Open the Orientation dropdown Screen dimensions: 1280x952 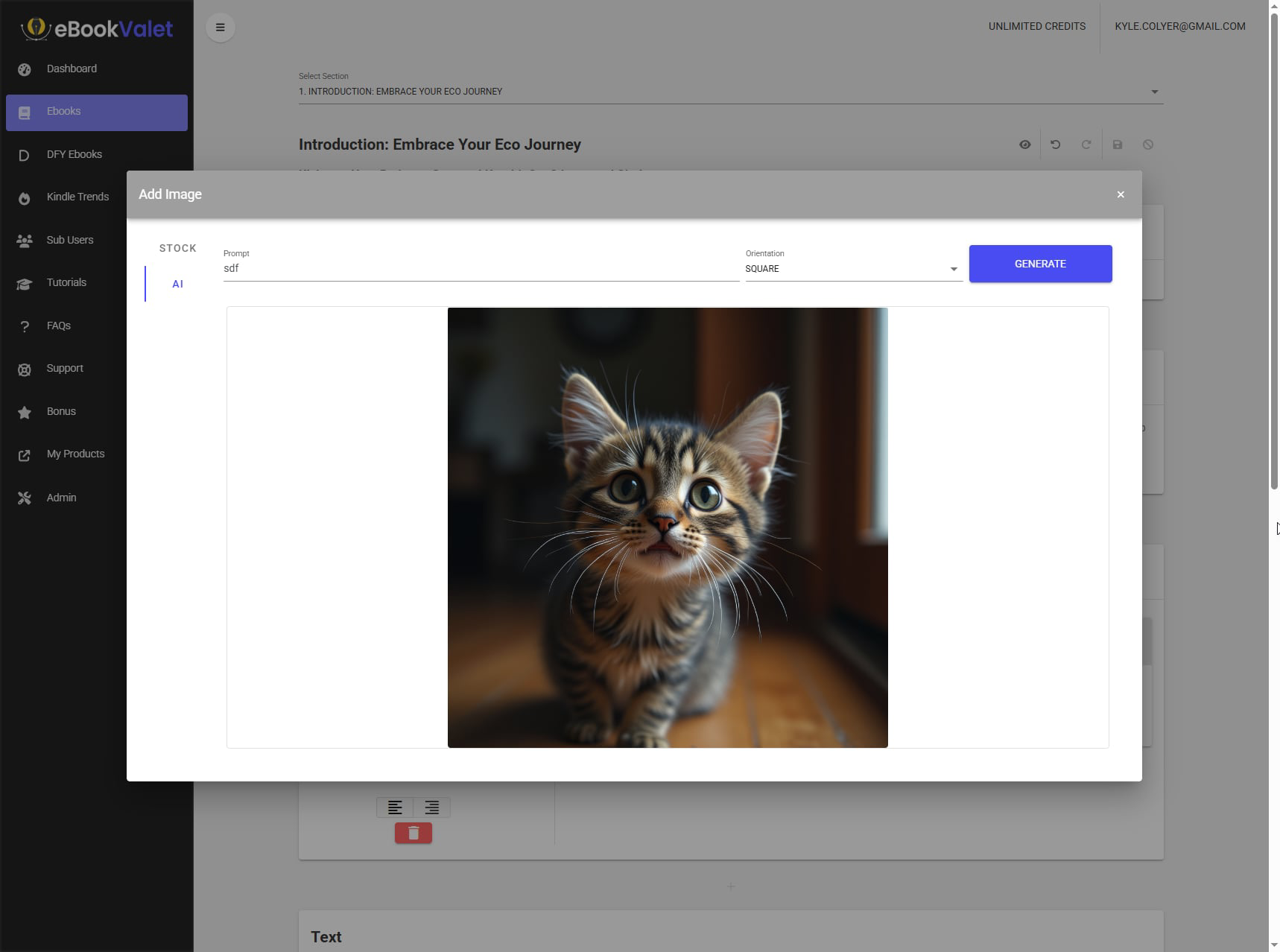pyautogui.click(x=852, y=269)
